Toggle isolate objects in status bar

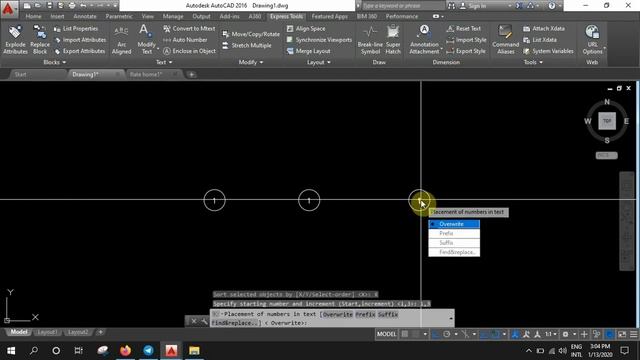[x=596, y=334]
